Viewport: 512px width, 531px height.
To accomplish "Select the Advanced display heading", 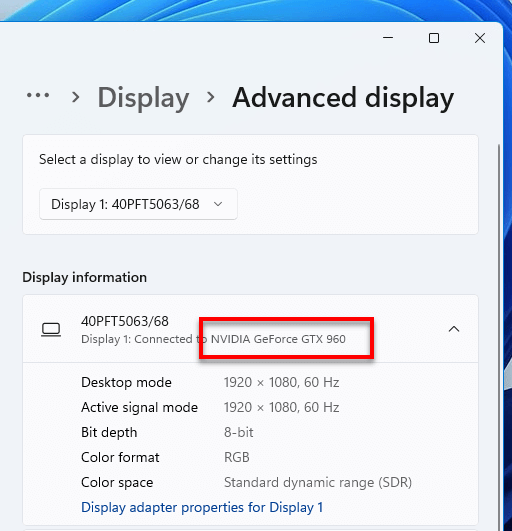I will [x=343, y=98].
